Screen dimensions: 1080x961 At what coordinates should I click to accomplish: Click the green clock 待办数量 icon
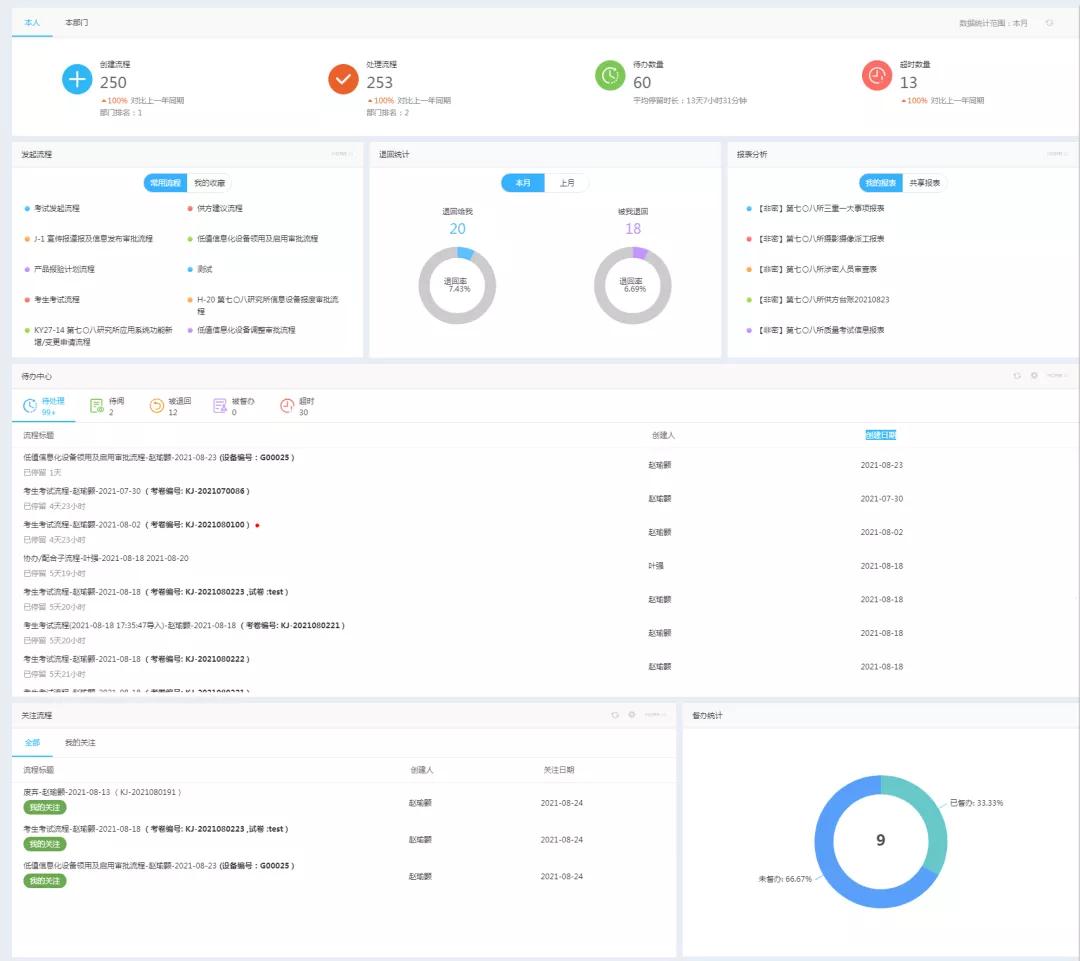(610, 76)
